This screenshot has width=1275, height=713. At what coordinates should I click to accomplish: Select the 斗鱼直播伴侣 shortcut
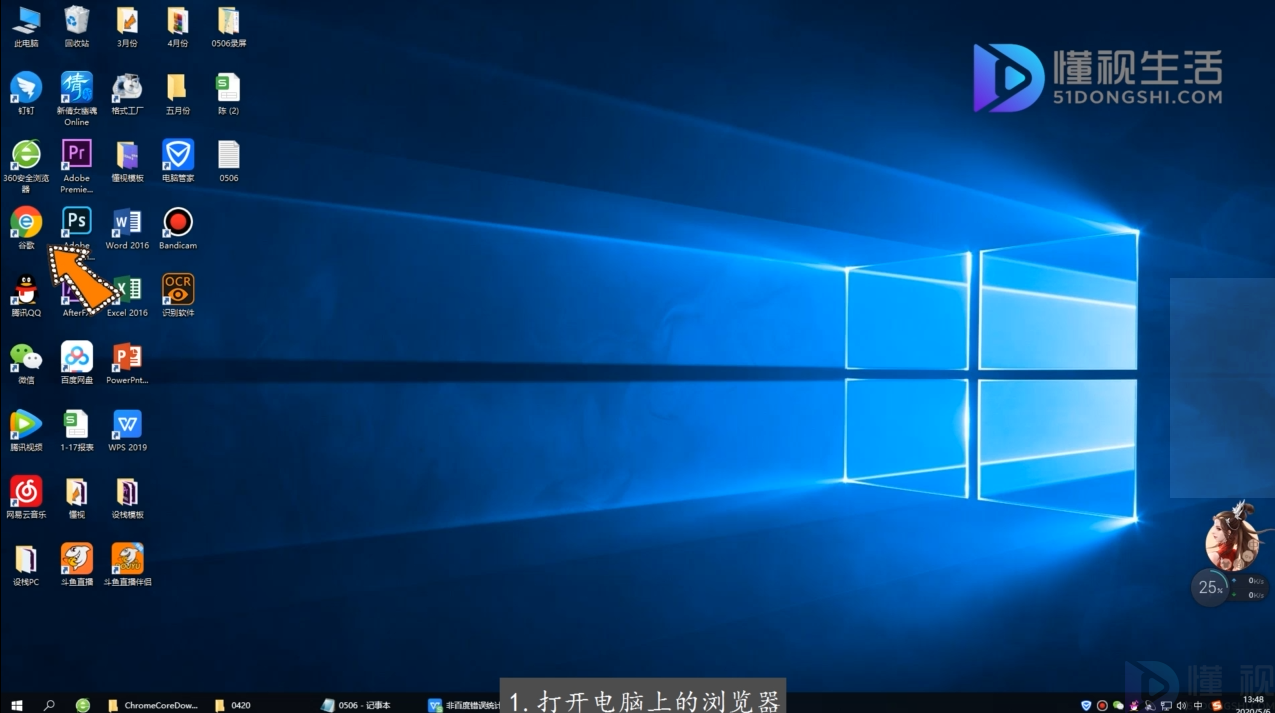tap(127, 564)
